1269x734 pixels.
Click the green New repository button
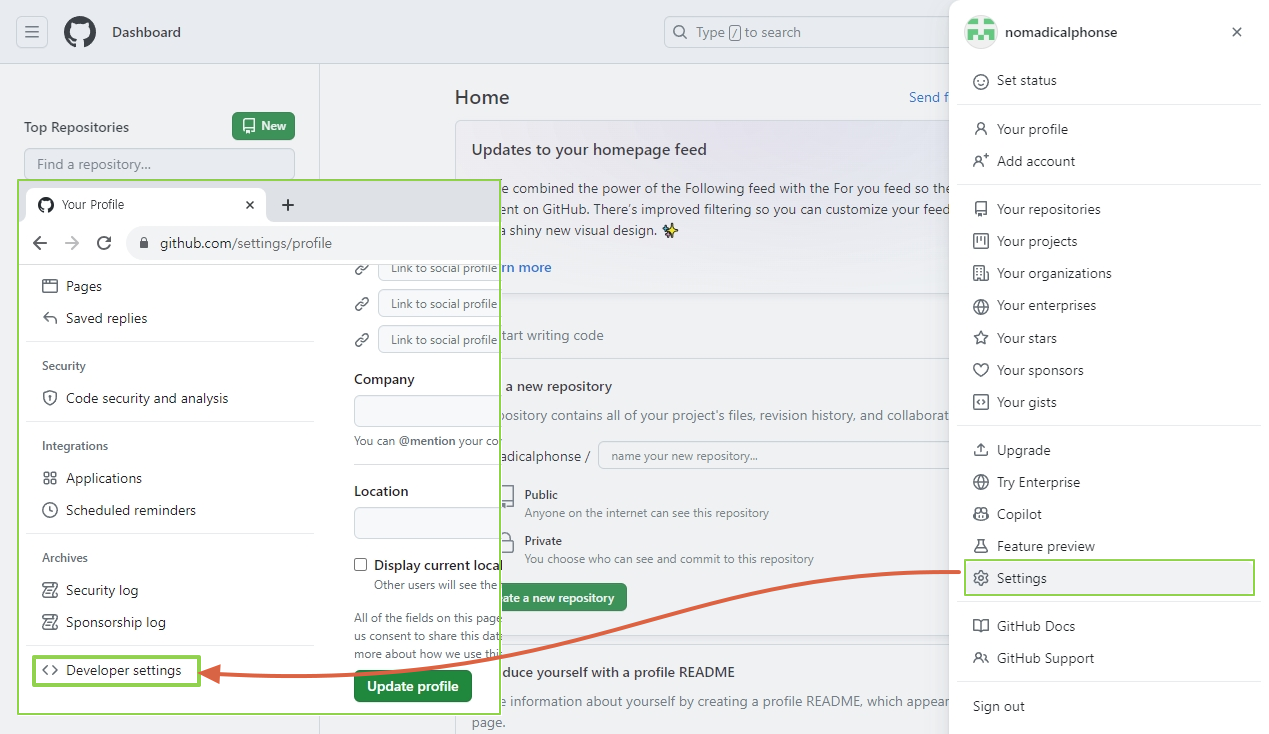pos(263,126)
